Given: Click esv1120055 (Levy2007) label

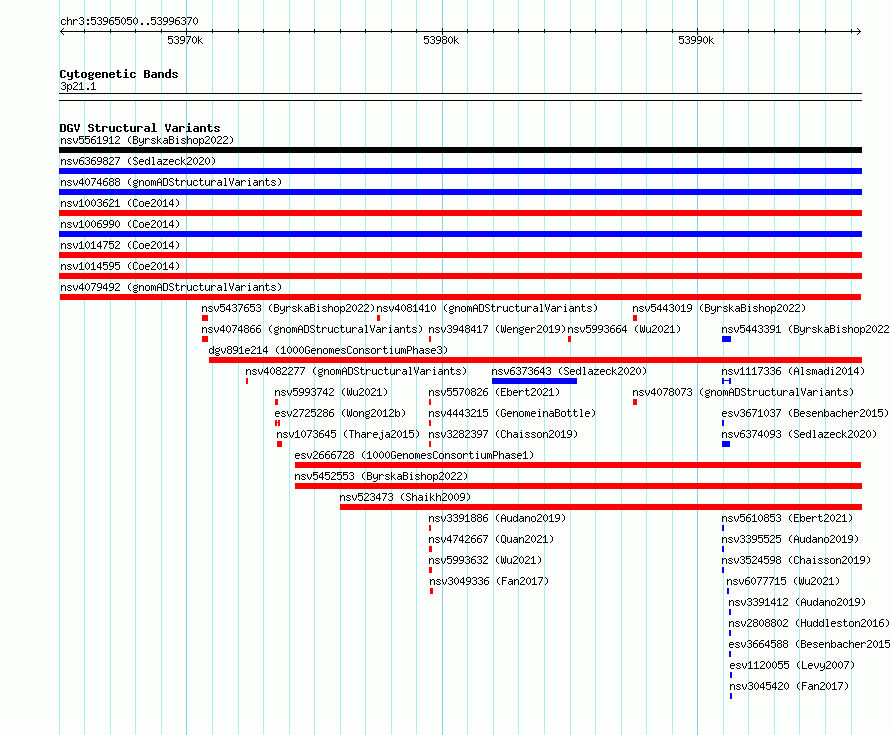Looking at the screenshot, I should pyautogui.click(x=792, y=665).
